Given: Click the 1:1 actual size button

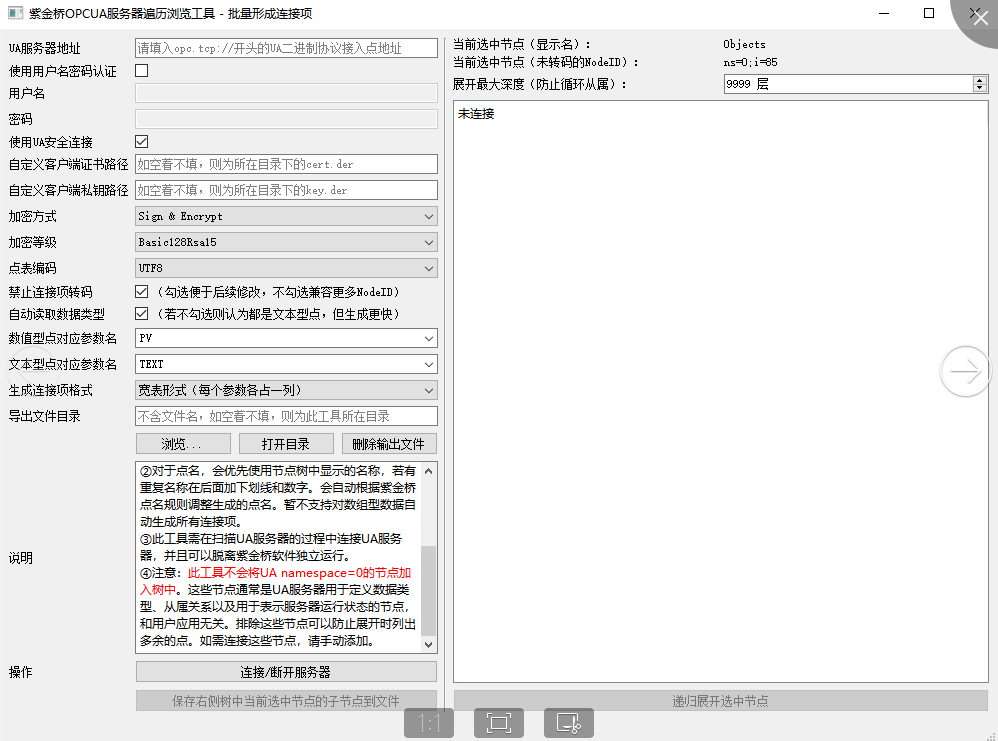Looking at the screenshot, I should coord(429,723).
